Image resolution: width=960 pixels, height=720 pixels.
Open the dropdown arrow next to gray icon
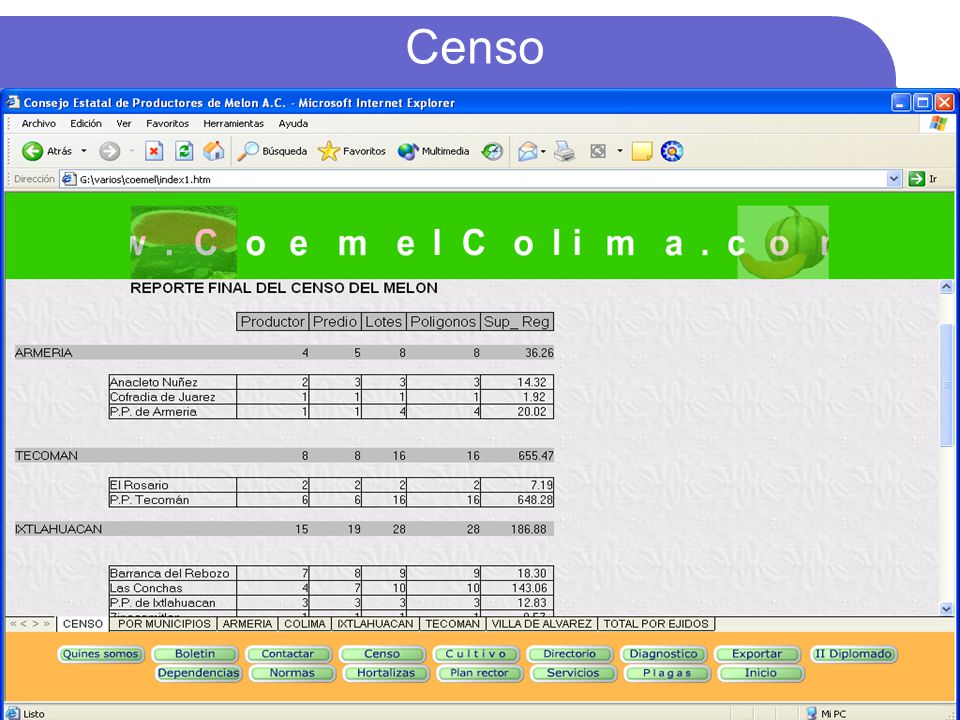(x=620, y=151)
